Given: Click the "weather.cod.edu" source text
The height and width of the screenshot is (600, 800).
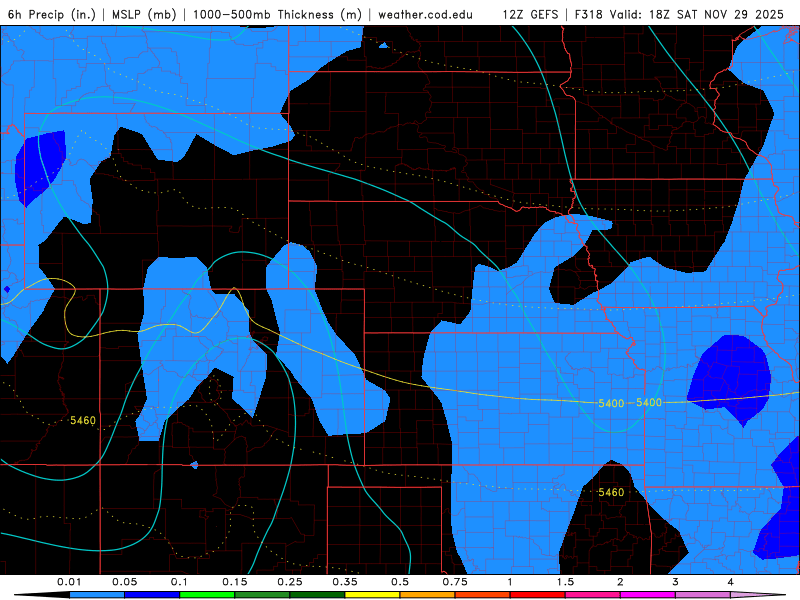Looking at the screenshot, I should point(425,14).
